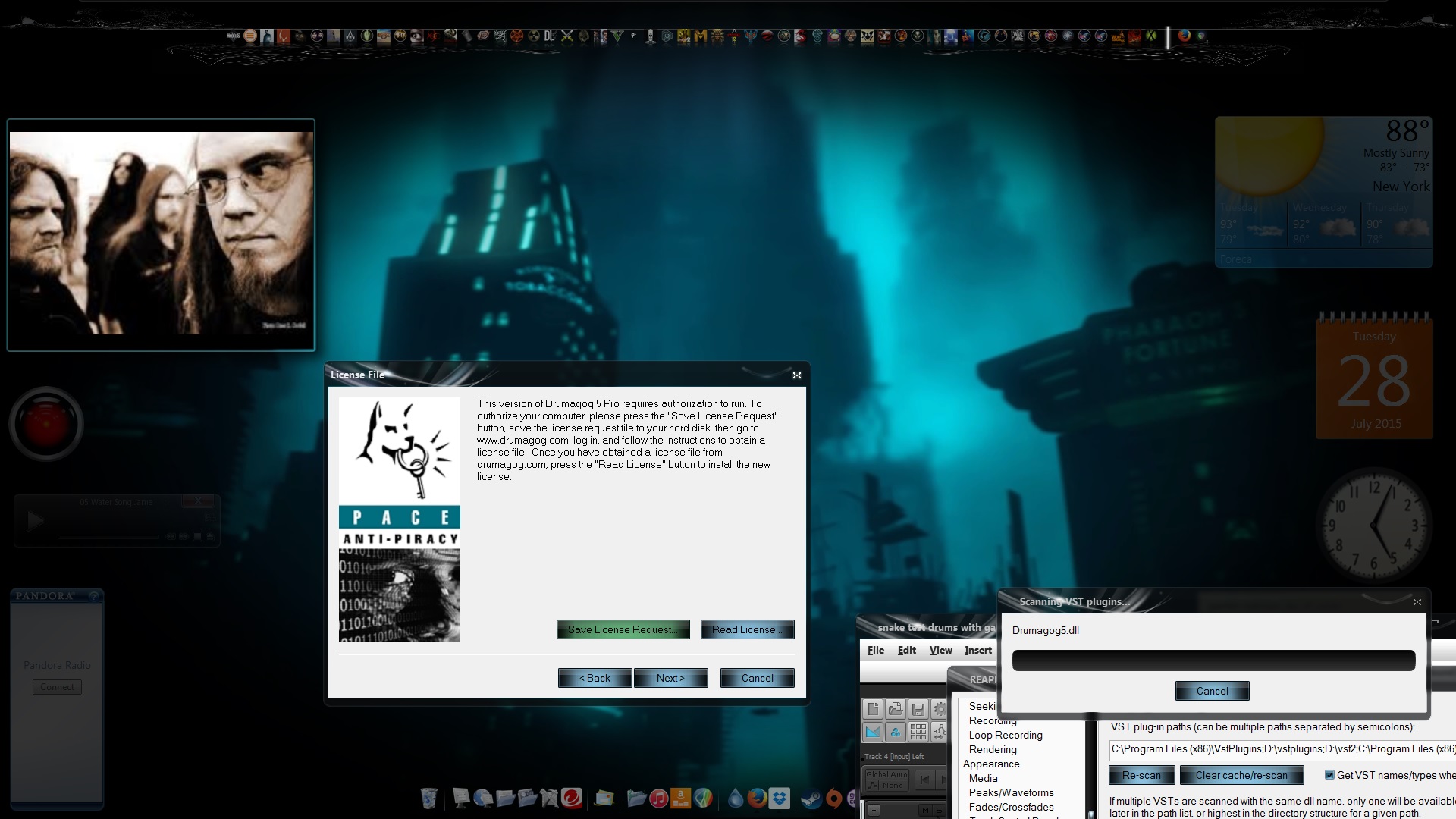Click the Scanning VST plugins progress bar
This screenshot has width=1456, height=819.
pos(1213,660)
